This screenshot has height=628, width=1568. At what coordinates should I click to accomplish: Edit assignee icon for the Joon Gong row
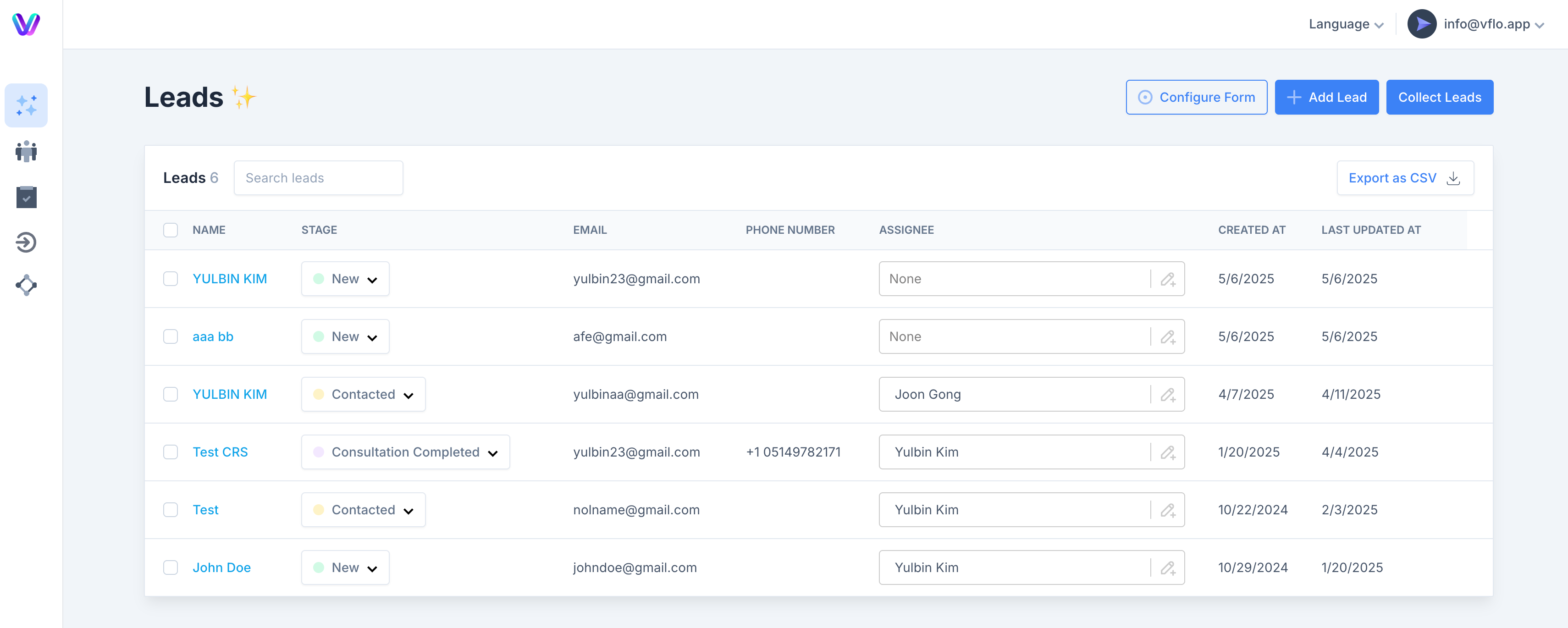[1168, 394]
